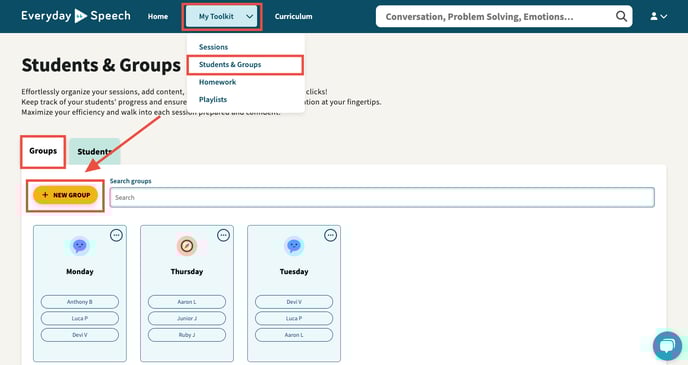Switch to the Students tab

tap(94, 151)
